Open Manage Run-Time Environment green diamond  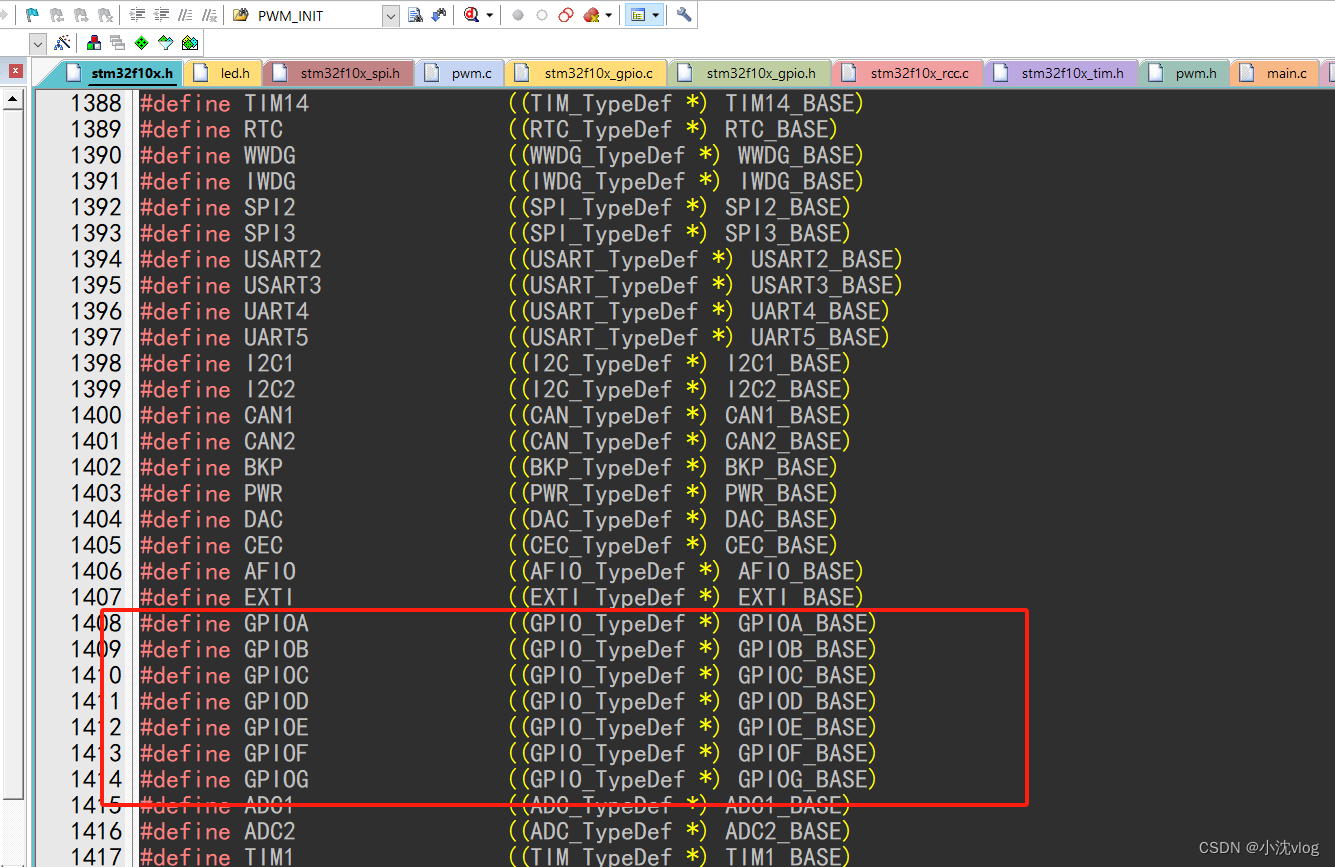click(141, 42)
